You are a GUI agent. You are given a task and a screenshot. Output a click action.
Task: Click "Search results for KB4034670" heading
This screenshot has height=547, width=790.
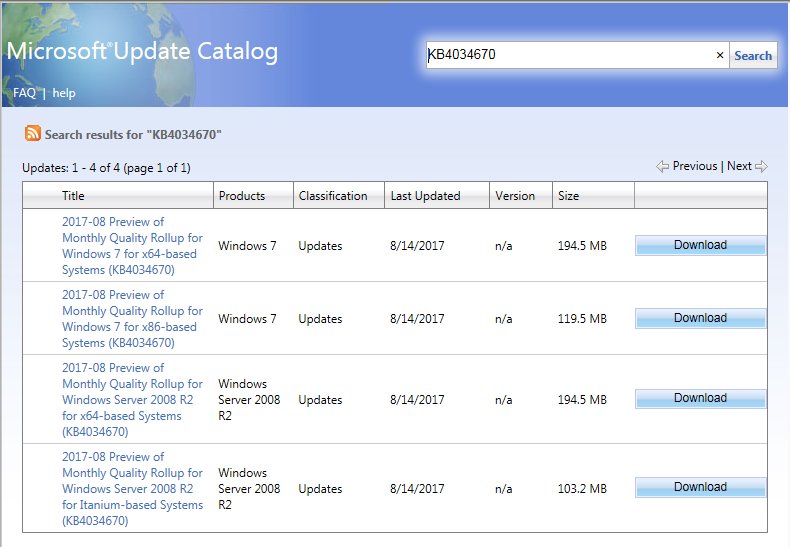133,134
